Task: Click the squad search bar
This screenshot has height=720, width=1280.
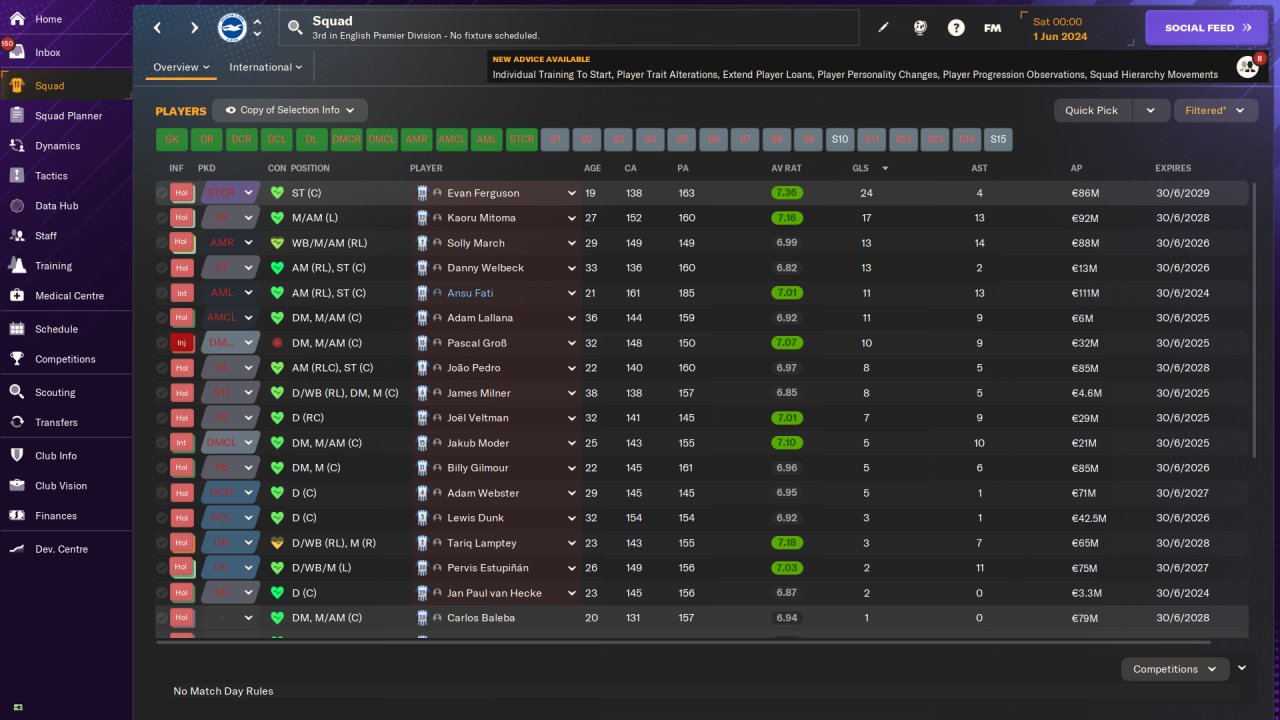Action: coord(569,28)
